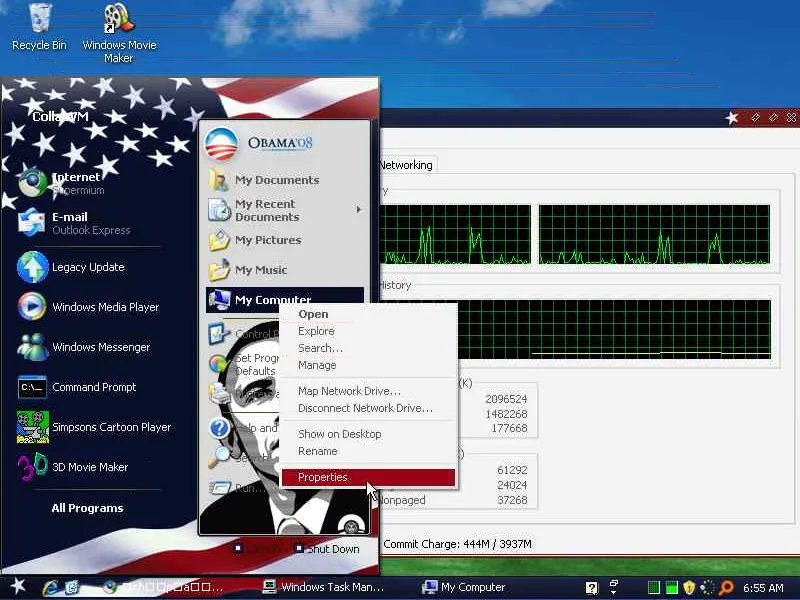Click the right CPU usage history graph
The height and width of the screenshot is (600, 800).
(654, 235)
